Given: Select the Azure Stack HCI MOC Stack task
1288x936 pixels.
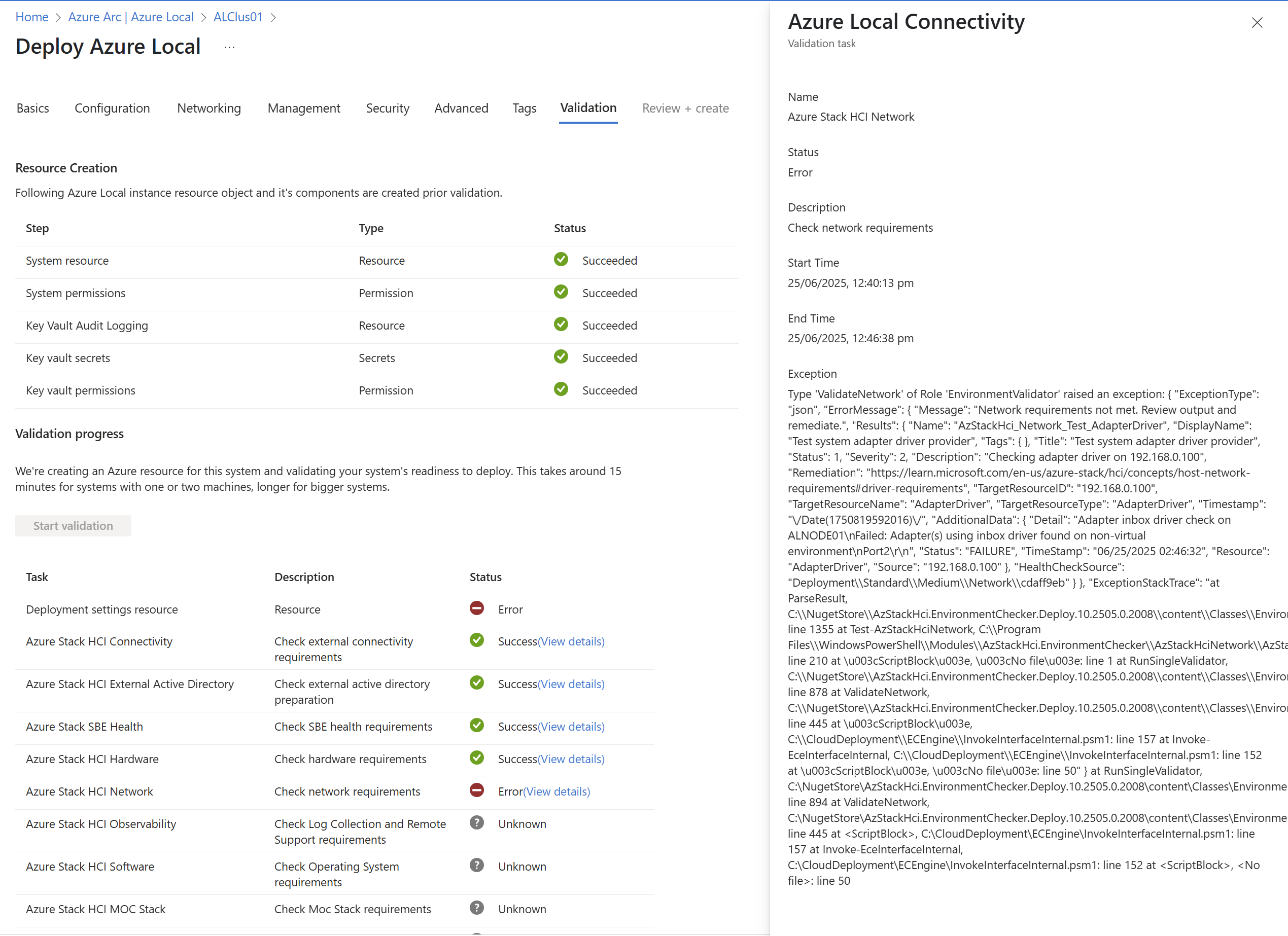Looking at the screenshot, I should [95, 909].
